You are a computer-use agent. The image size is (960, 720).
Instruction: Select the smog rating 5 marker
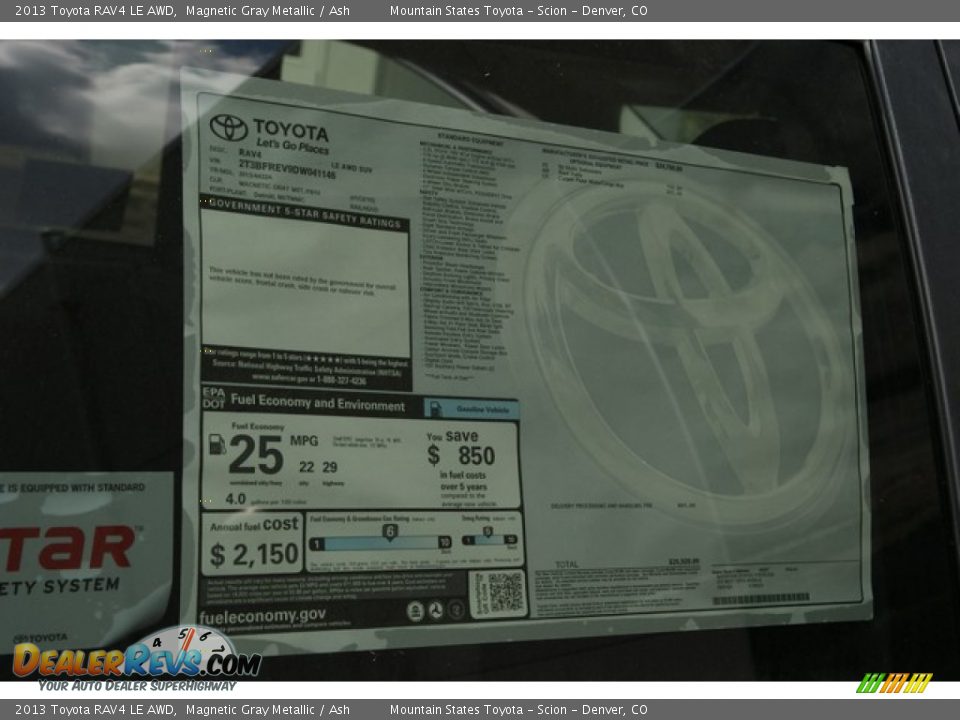coord(487,531)
